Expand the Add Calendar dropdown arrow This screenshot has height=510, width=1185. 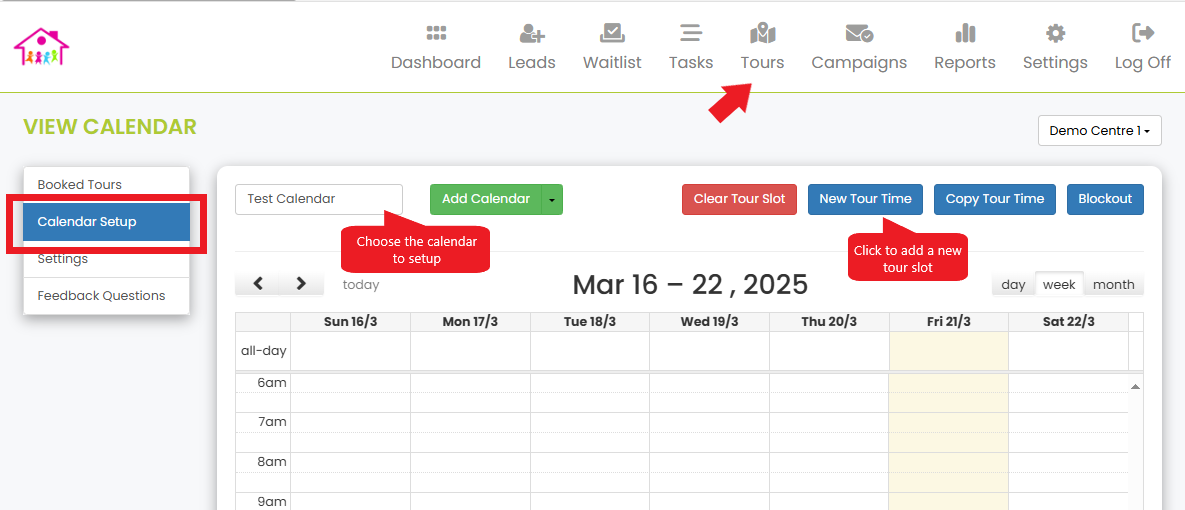(x=552, y=199)
